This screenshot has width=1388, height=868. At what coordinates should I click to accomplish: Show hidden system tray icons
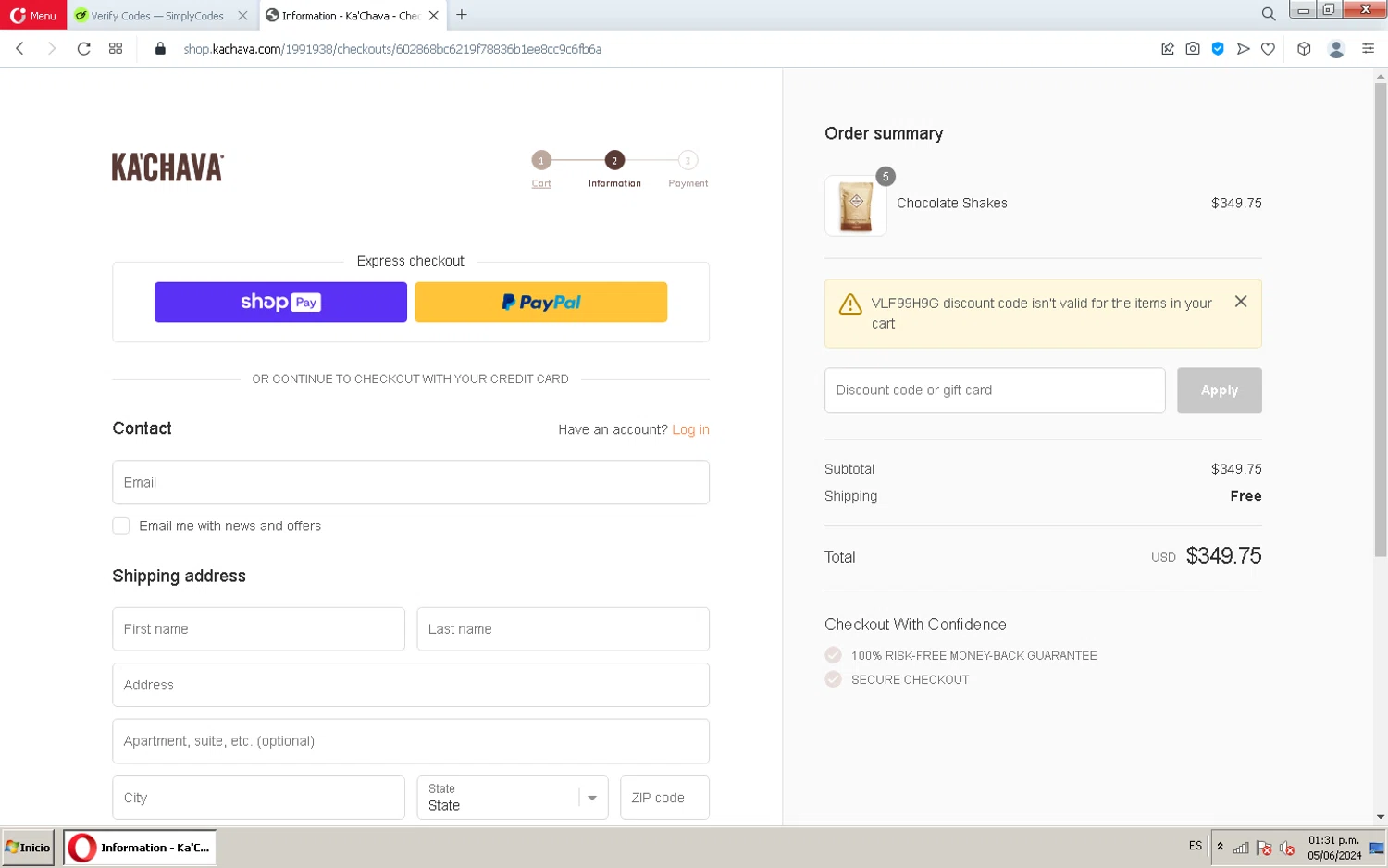point(1220,847)
